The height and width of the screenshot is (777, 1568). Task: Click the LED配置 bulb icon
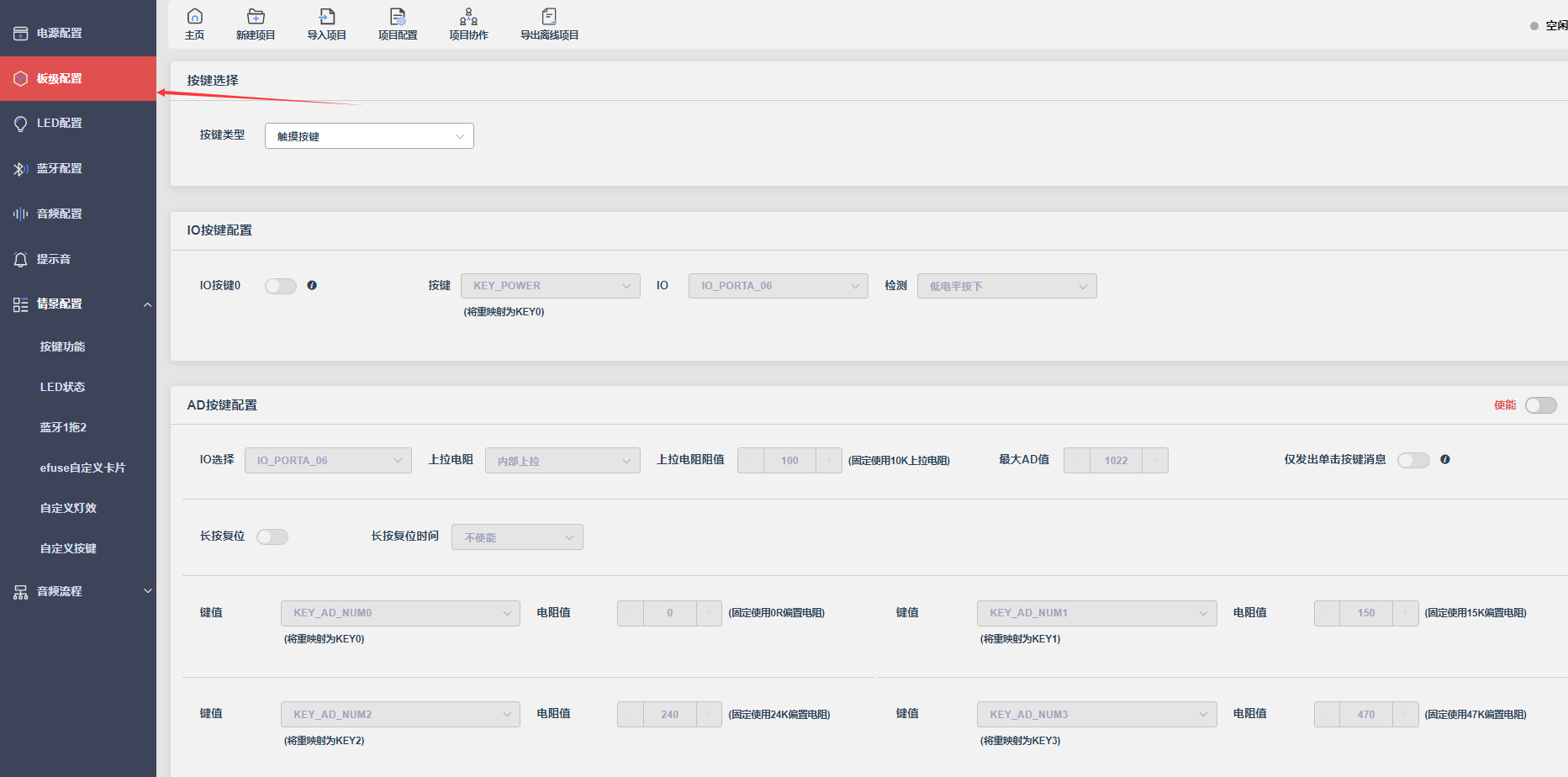pos(21,124)
